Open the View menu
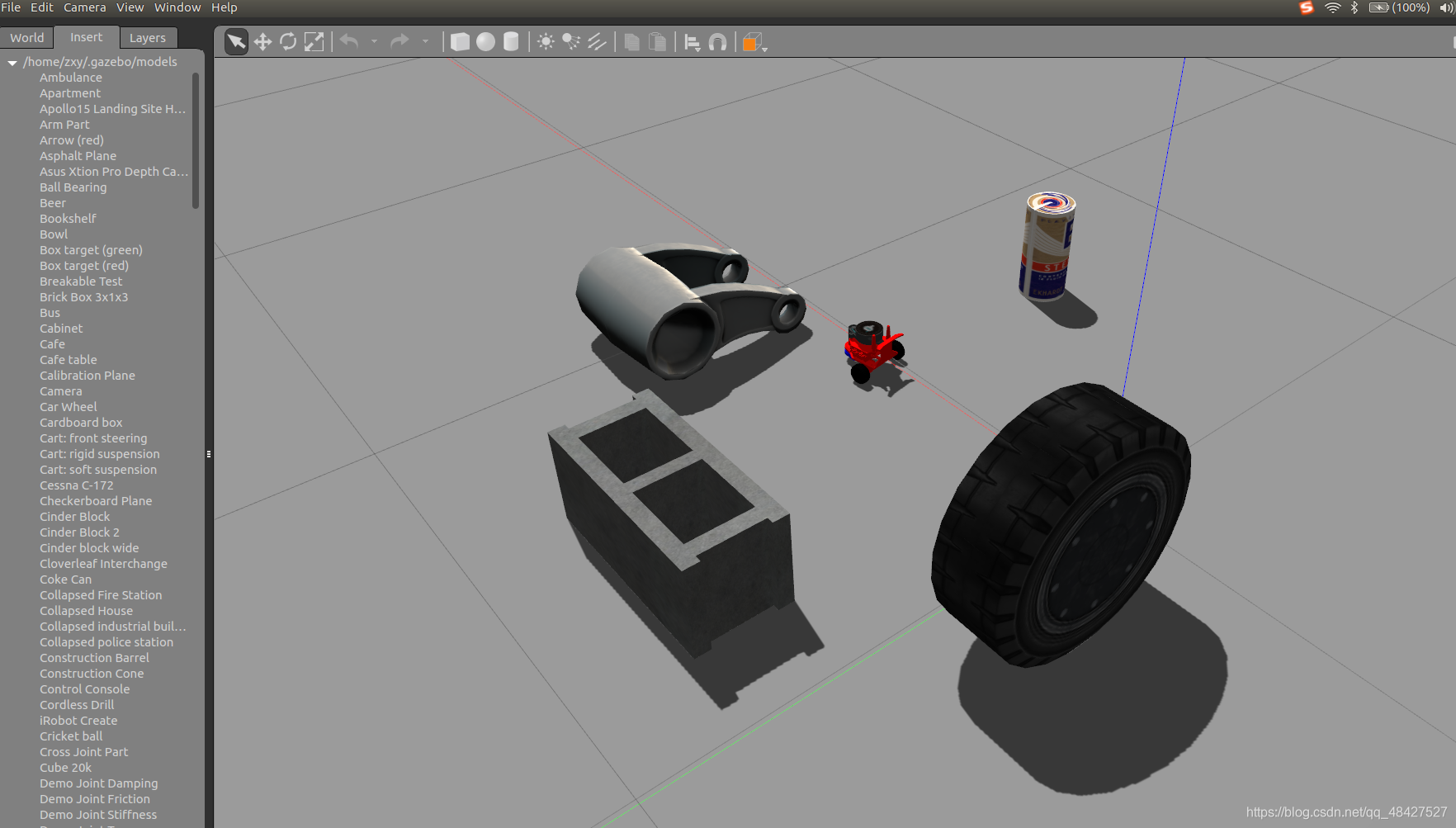1456x828 pixels. [x=130, y=7]
